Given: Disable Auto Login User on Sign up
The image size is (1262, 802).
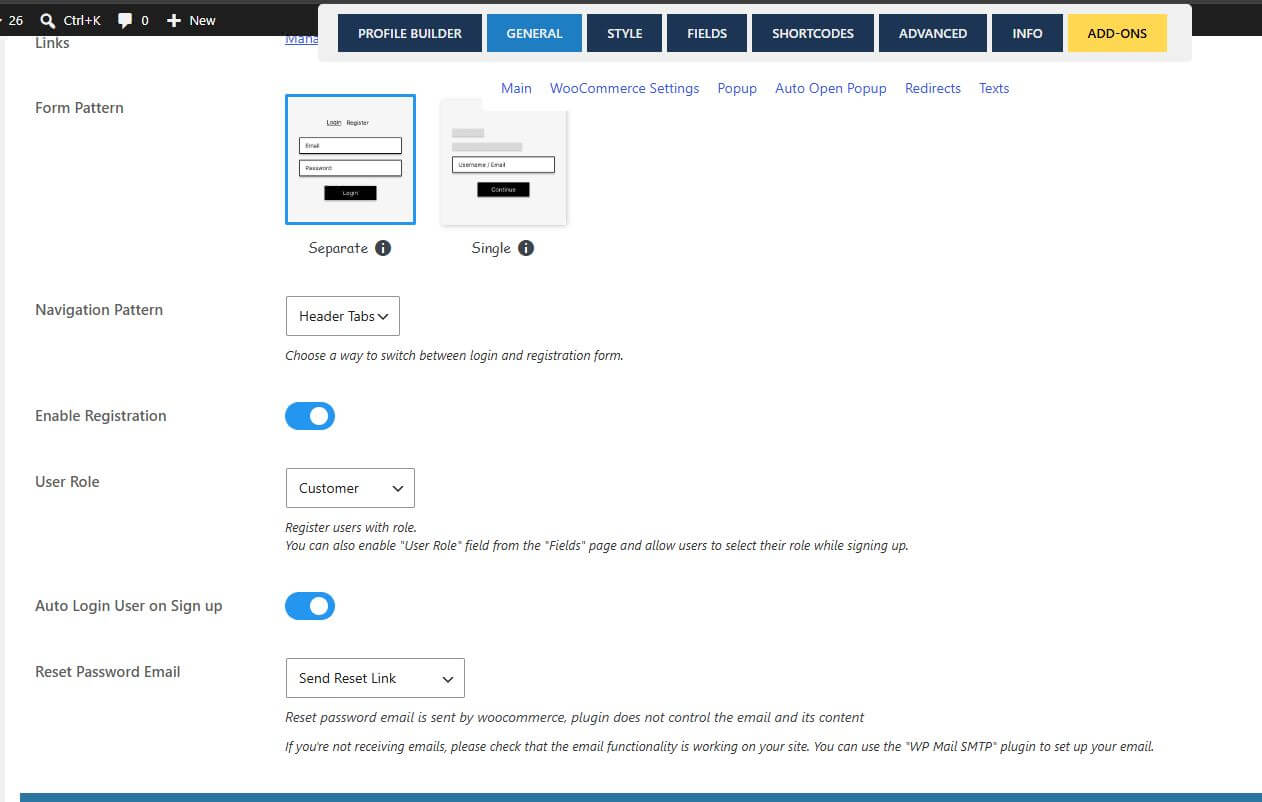Looking at the screenshot, I should [310, 606].
